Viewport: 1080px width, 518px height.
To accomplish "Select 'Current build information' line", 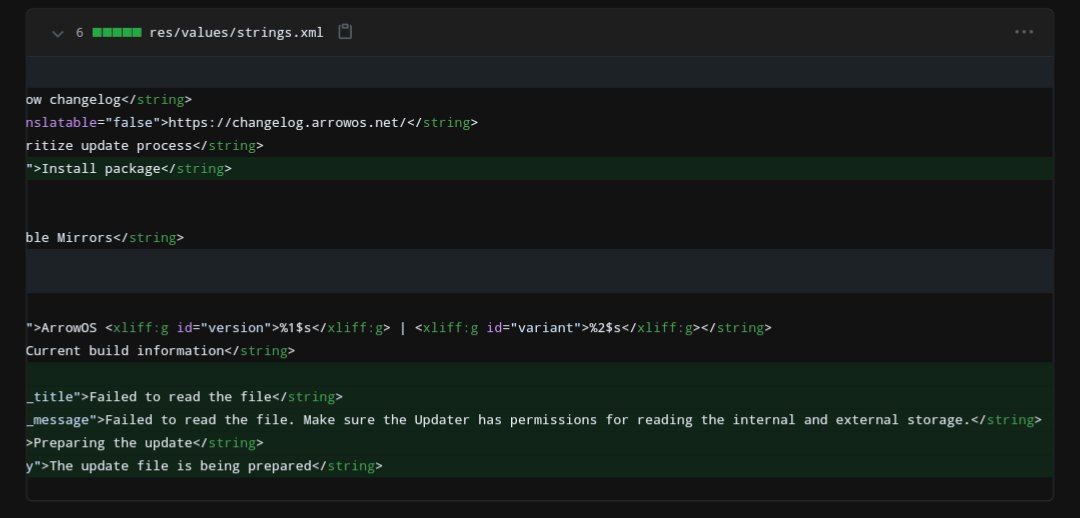I will [539, 351].
